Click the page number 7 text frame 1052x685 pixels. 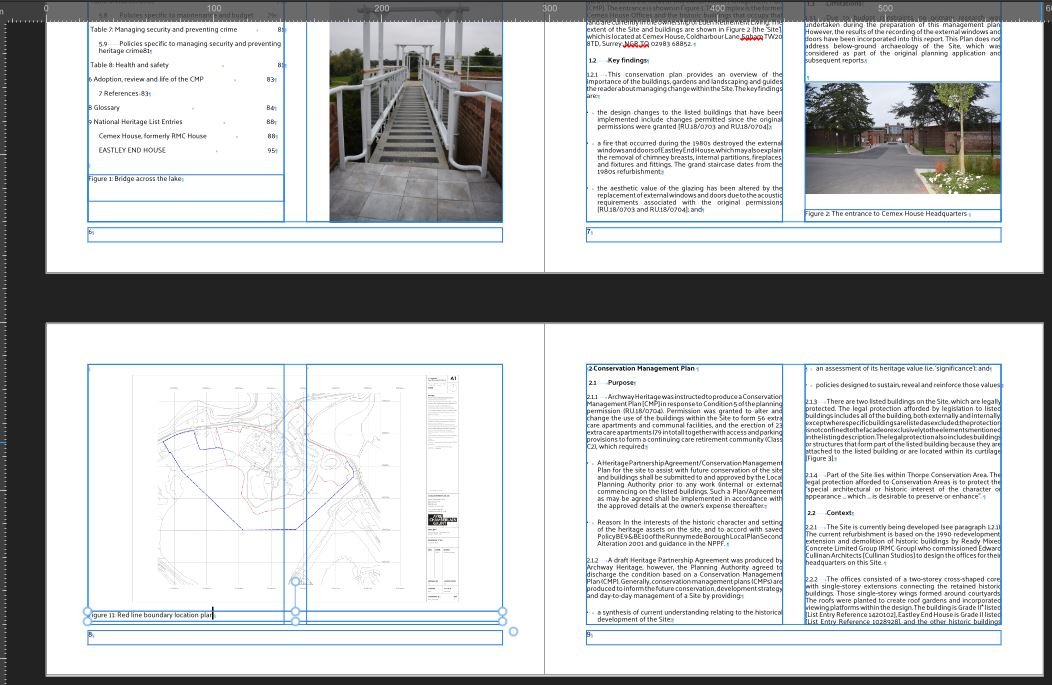point(794,235)
